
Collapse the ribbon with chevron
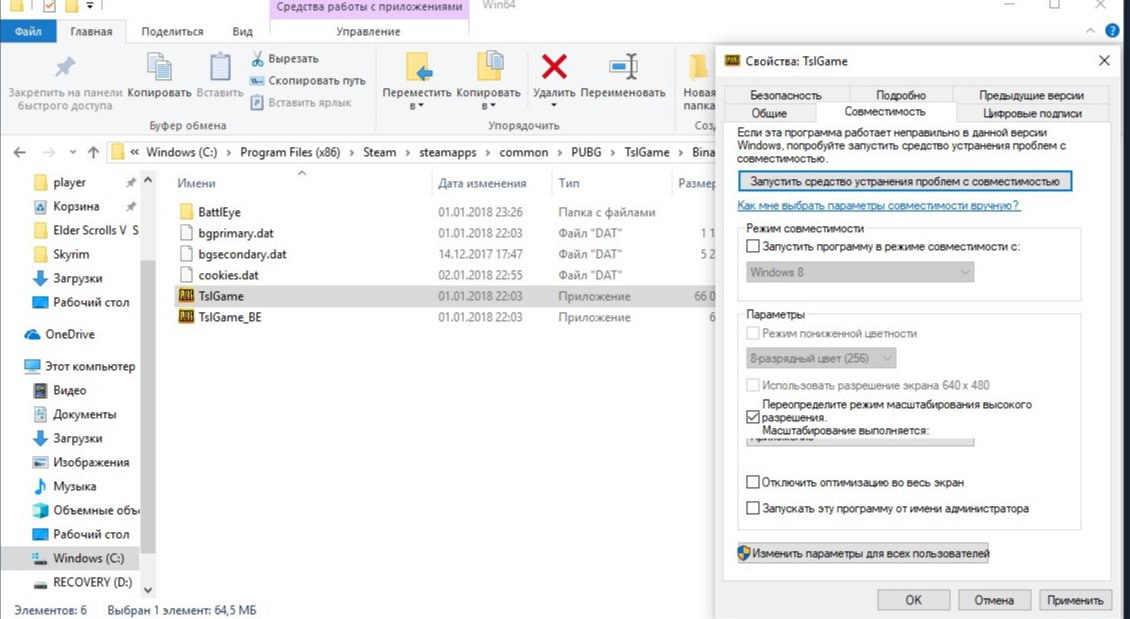pyautogui.click(x=1090, y=31)
